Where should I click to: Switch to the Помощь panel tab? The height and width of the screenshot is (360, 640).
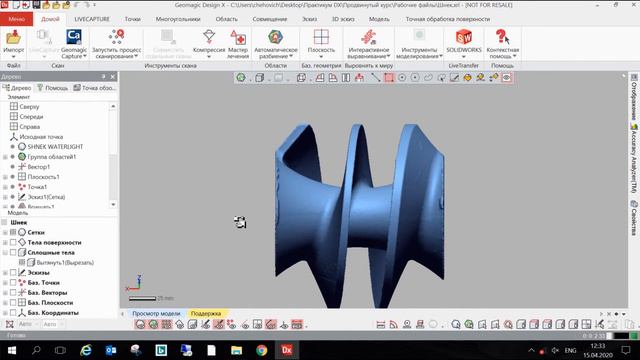[53, 88]
